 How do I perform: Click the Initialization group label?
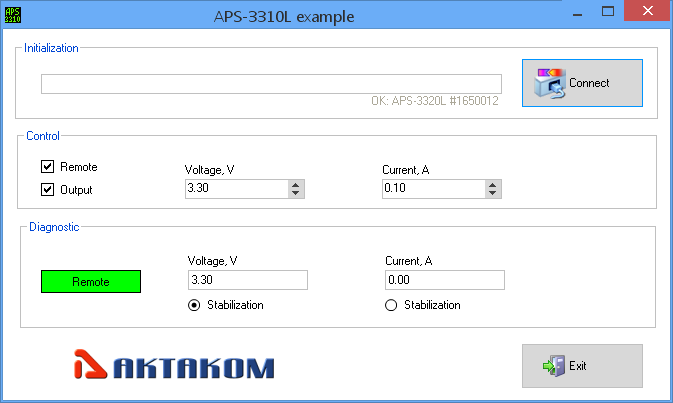(51, 48)
